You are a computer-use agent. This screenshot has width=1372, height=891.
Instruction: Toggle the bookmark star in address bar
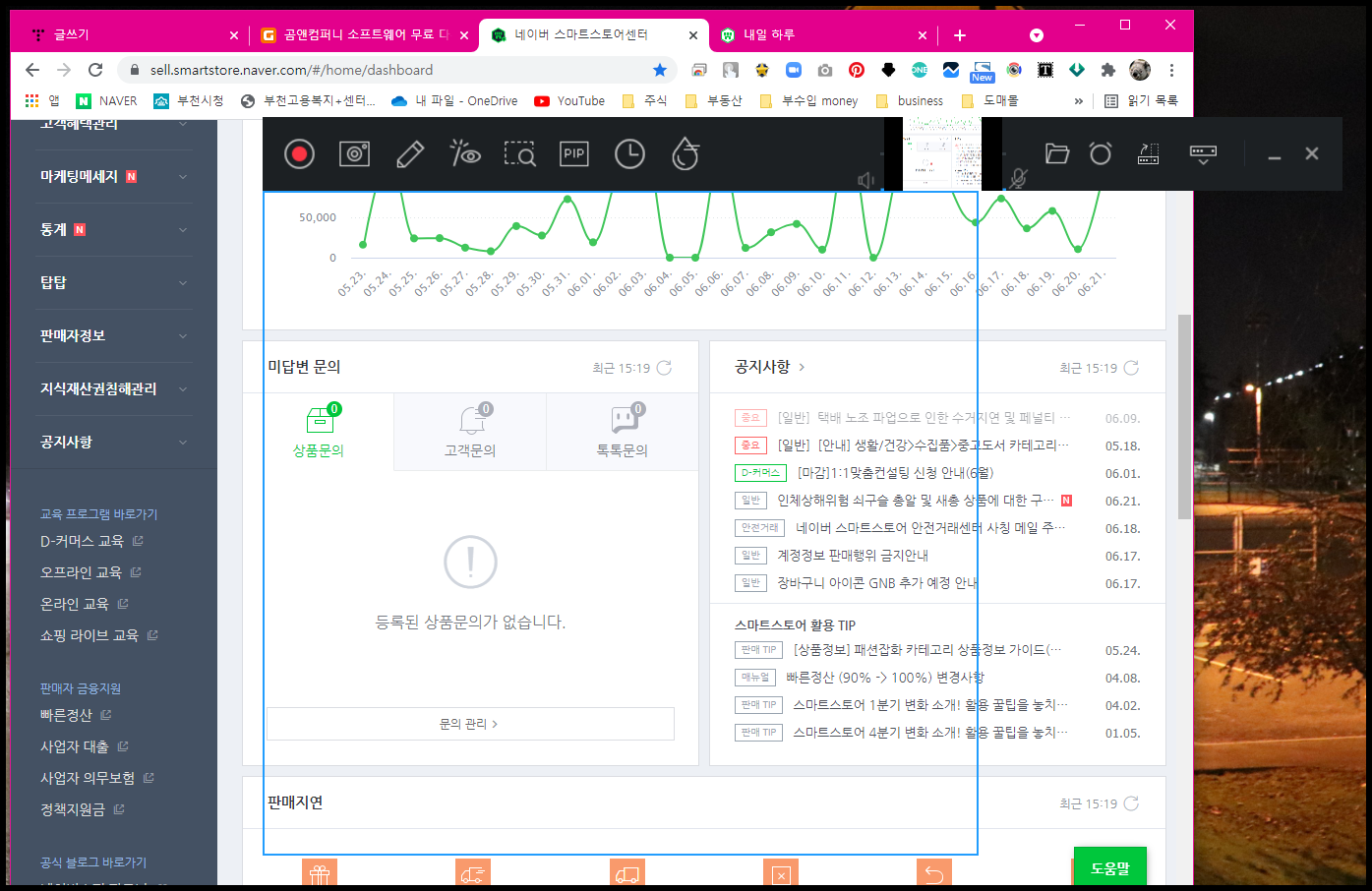coord(660,70)
